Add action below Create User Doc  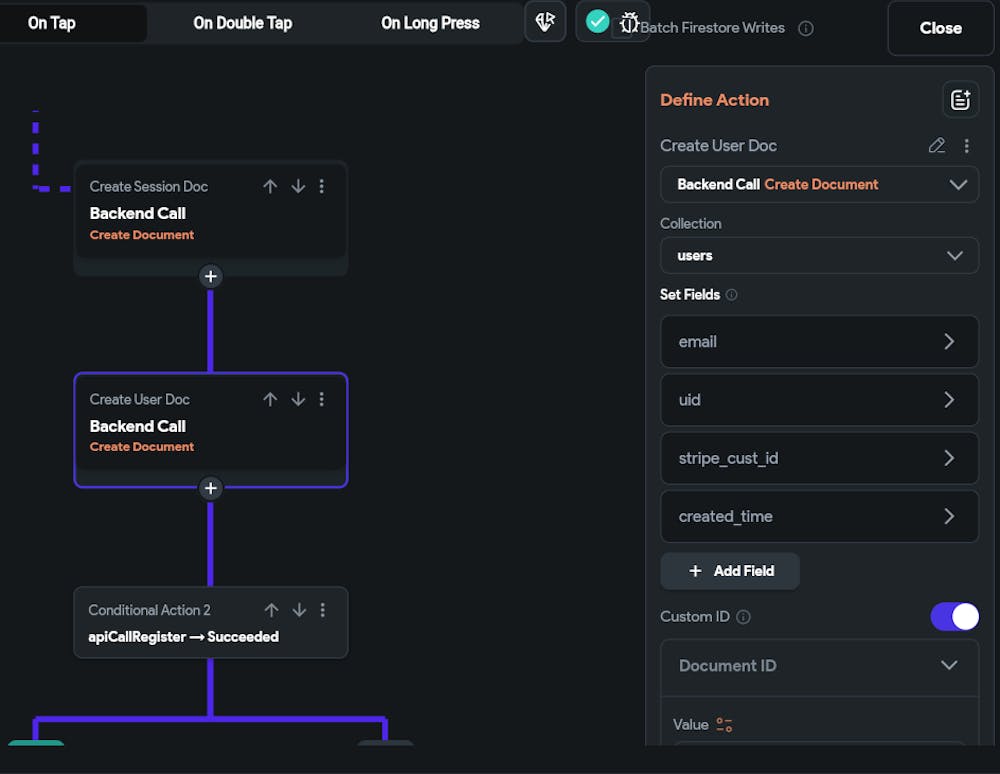[210, 488]
